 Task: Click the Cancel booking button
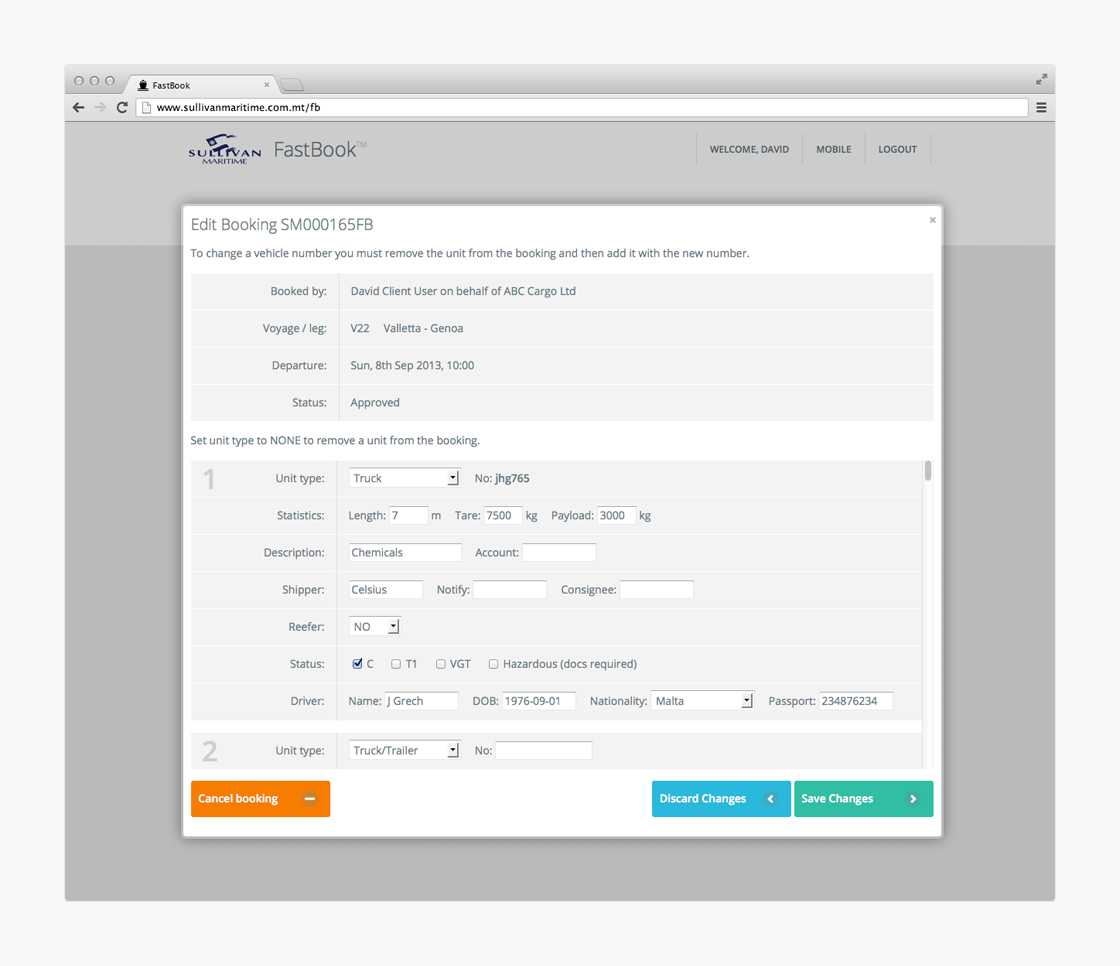click(x=260, y=799)
